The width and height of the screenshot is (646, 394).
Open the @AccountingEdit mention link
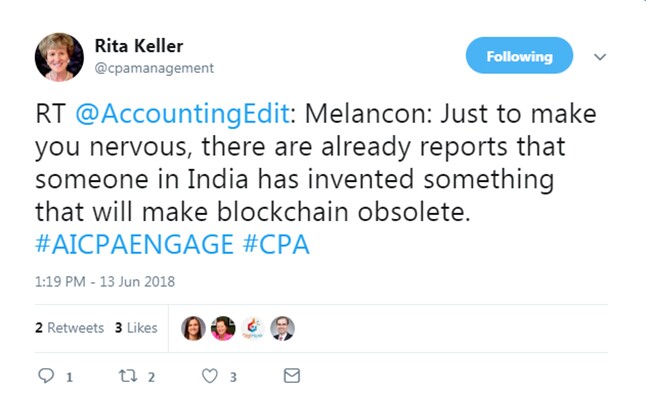183,113
